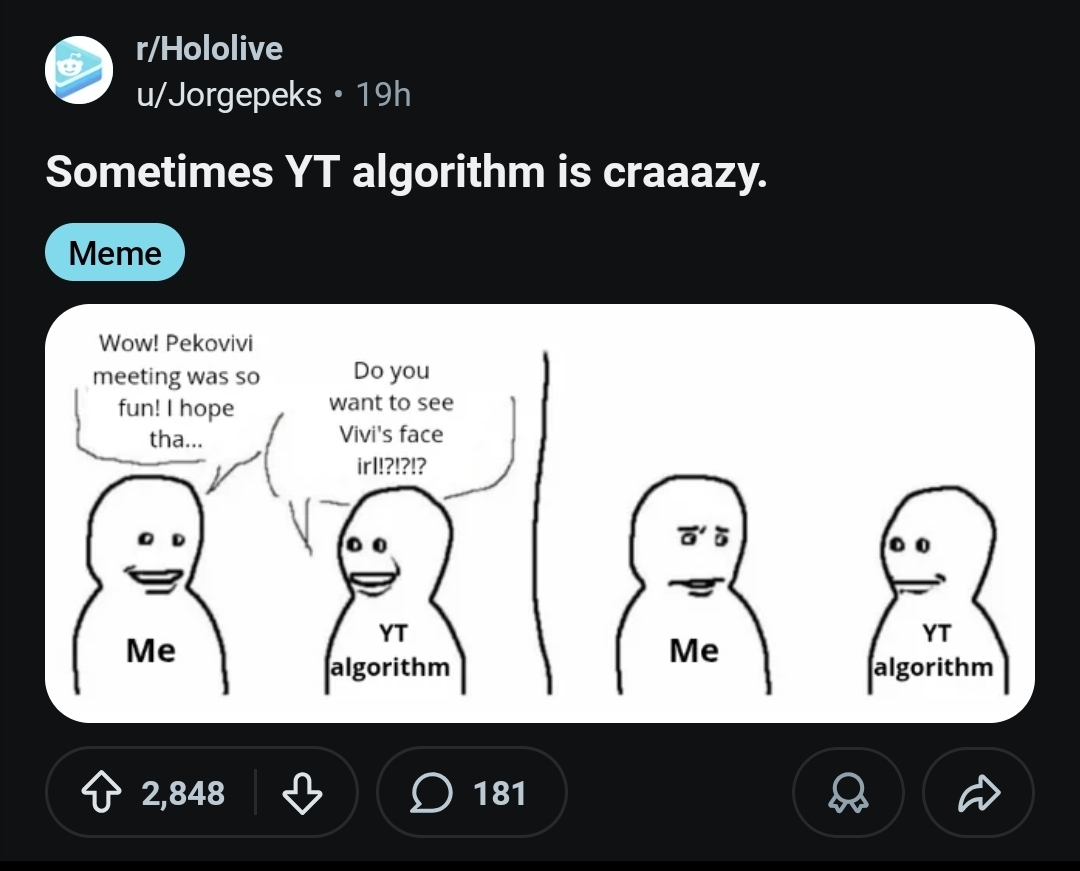This screenshot has width=1080, height=871.
Task: Open the r/Hololive community avatar
Action: (x=79, y=70)
